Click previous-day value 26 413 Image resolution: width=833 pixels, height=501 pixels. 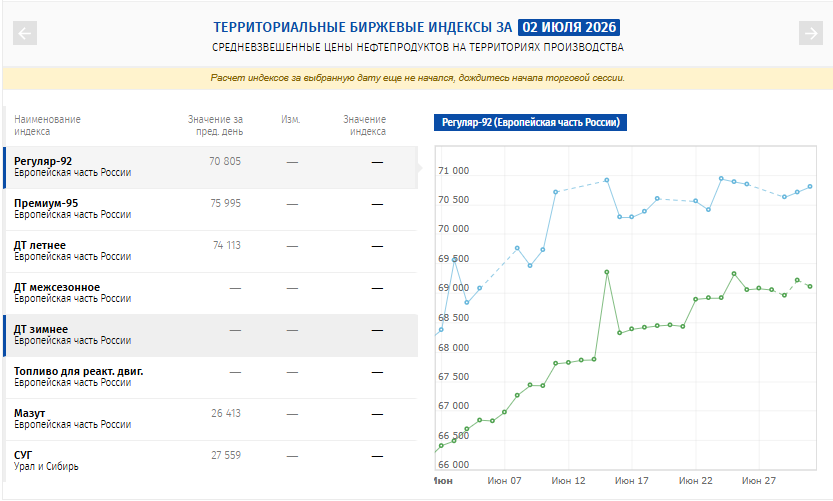[x=226, y=413]
